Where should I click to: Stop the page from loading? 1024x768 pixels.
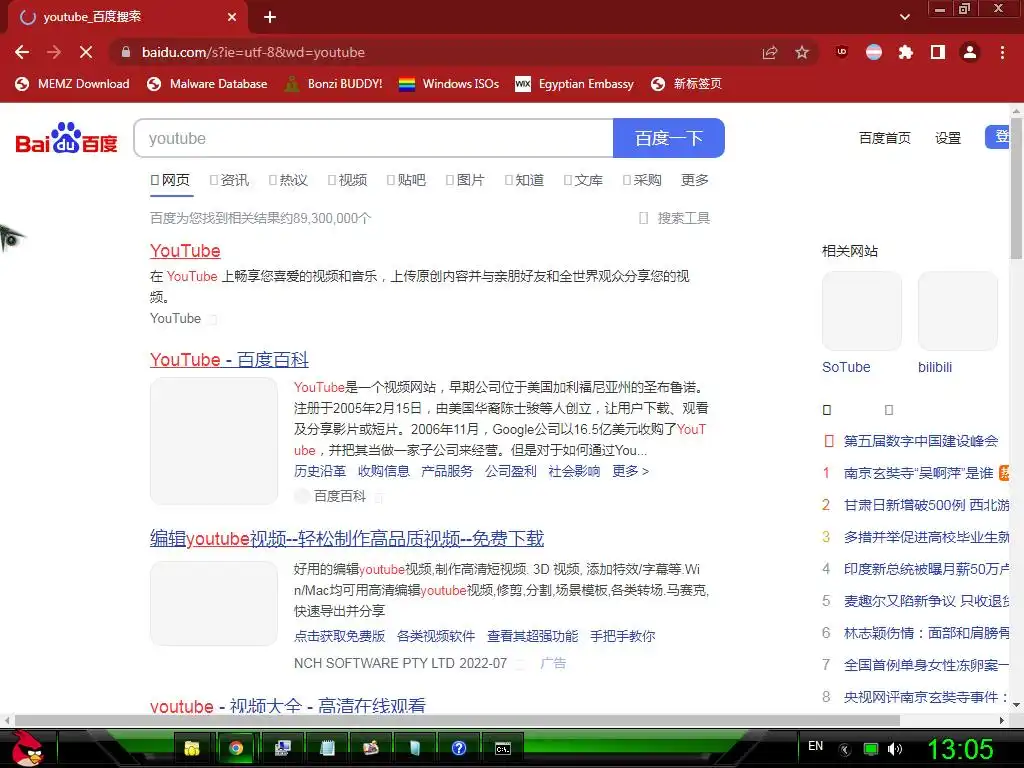[x=86, y=52]
